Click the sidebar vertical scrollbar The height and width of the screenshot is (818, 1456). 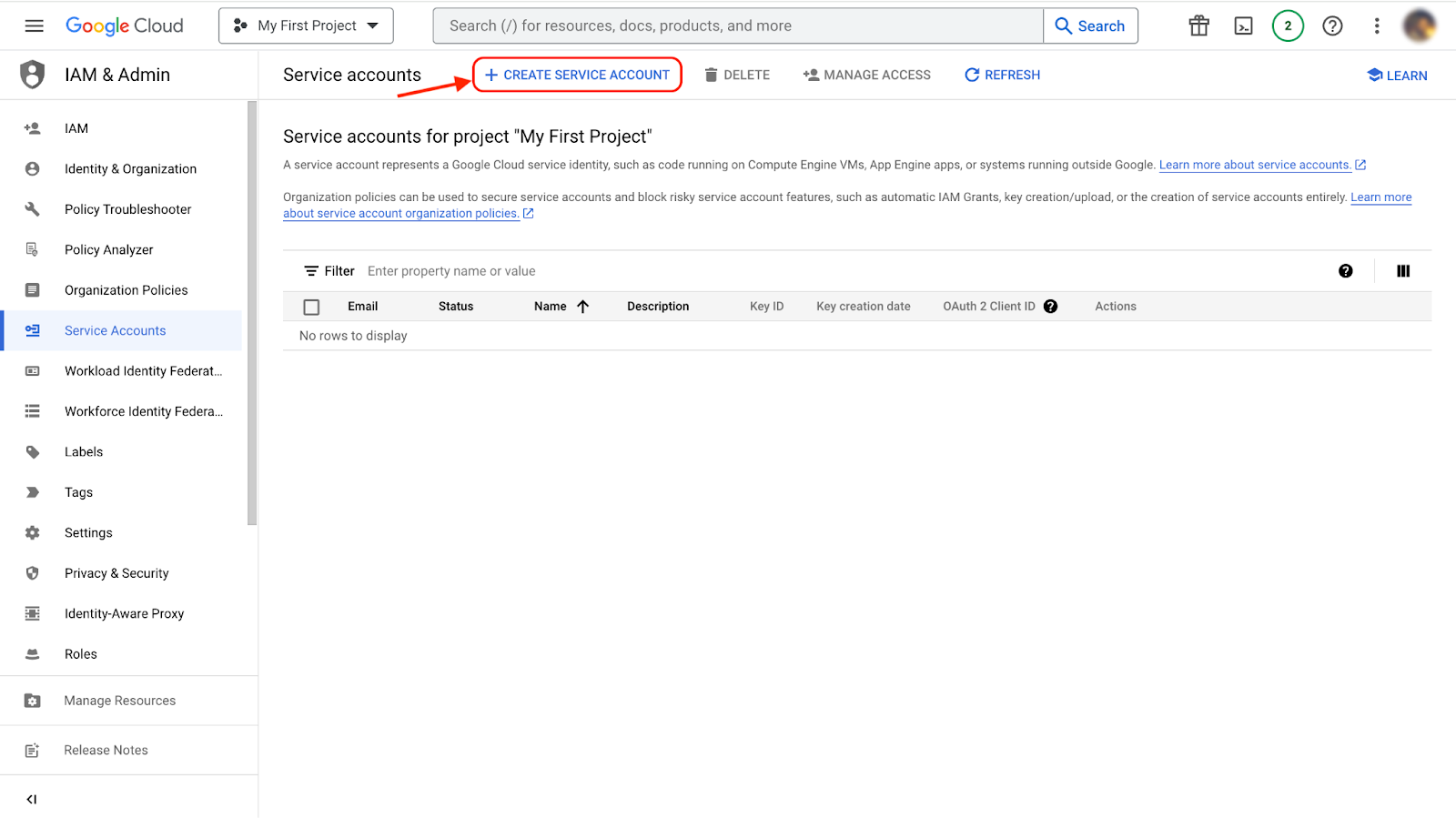click(x=252, y=314)
